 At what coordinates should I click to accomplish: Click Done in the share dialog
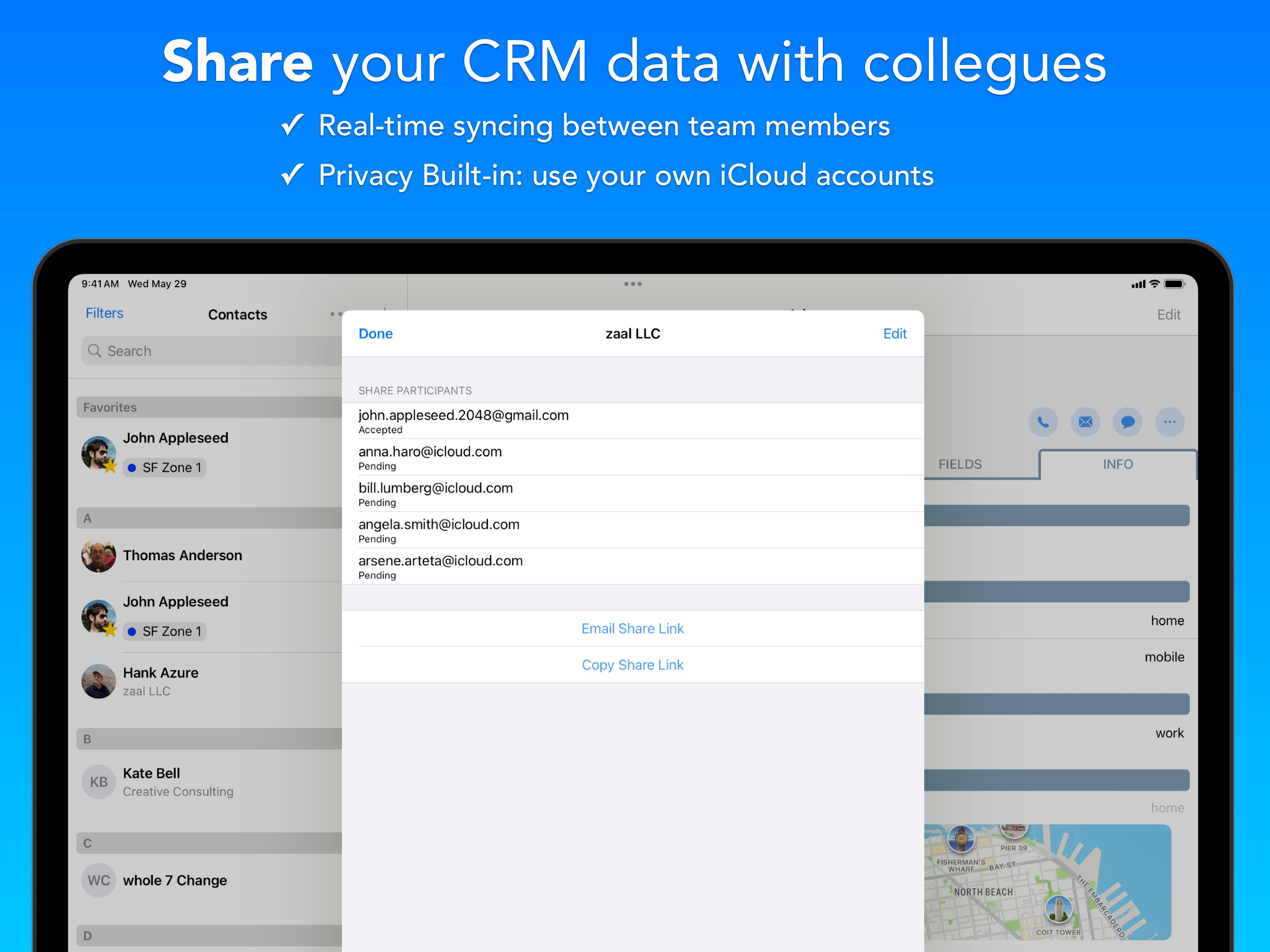point(376,334)
